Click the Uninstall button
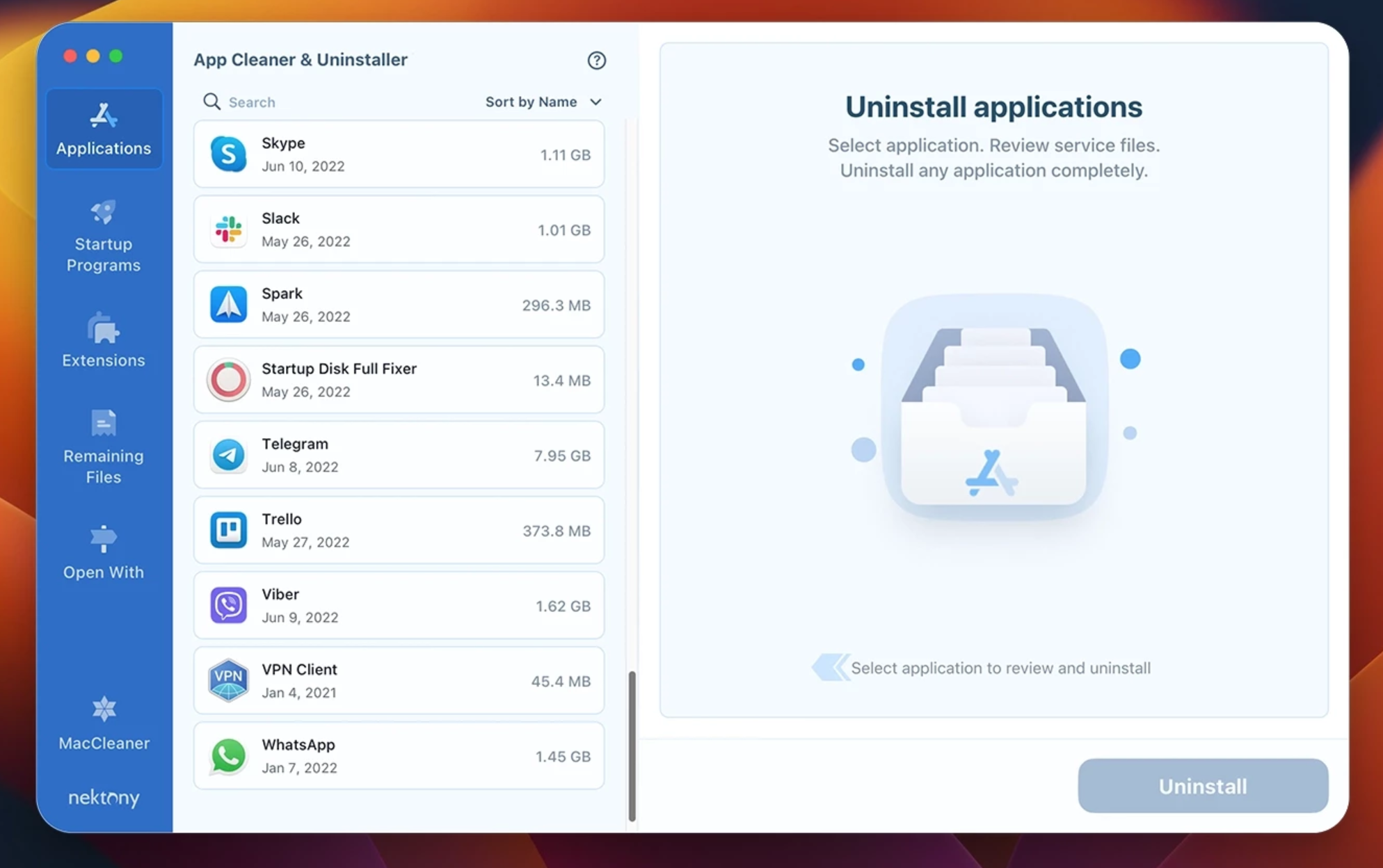Viewport: 1383px width, 868px height. (1202, 786)
